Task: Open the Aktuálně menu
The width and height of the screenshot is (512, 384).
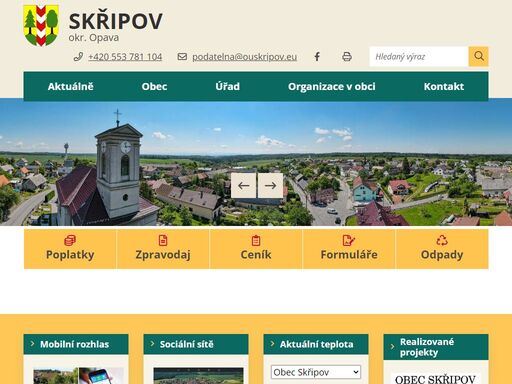Action: pyautogui.click(x=70, y=86)
